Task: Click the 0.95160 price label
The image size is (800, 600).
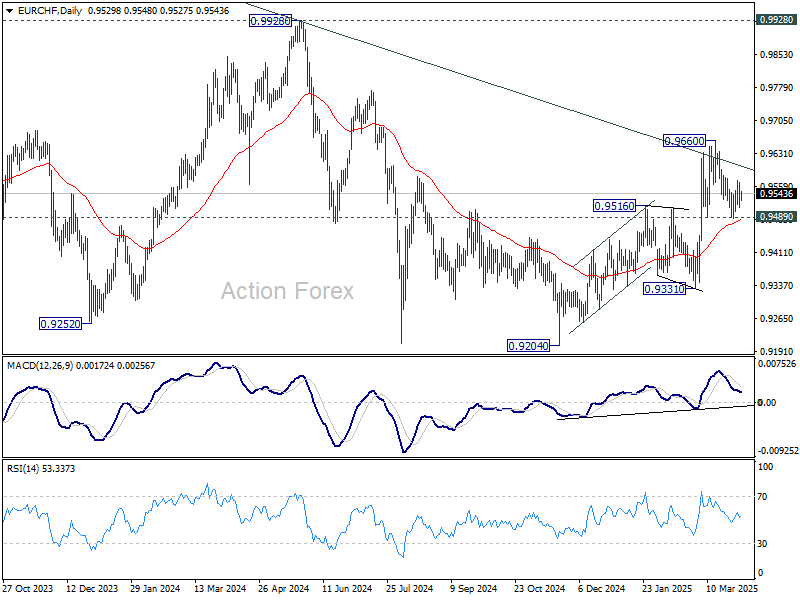Action: pyautogui.click(x=614, y=206)
